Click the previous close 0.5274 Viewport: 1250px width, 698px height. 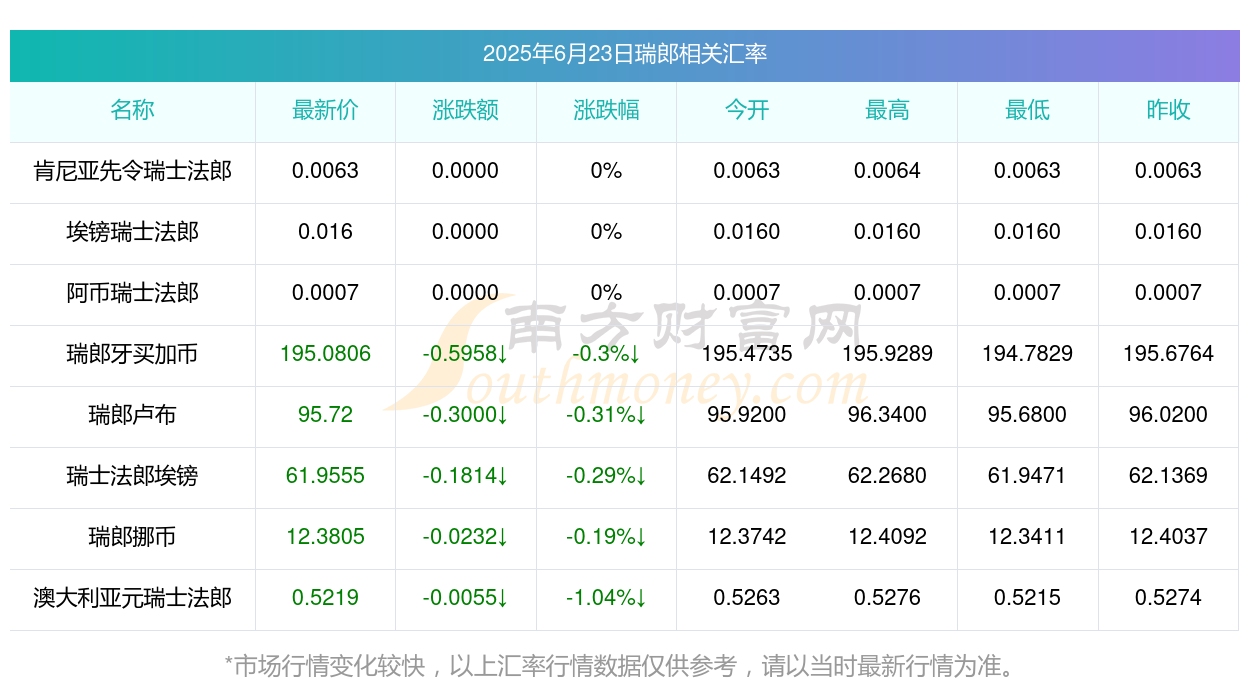1168,598
